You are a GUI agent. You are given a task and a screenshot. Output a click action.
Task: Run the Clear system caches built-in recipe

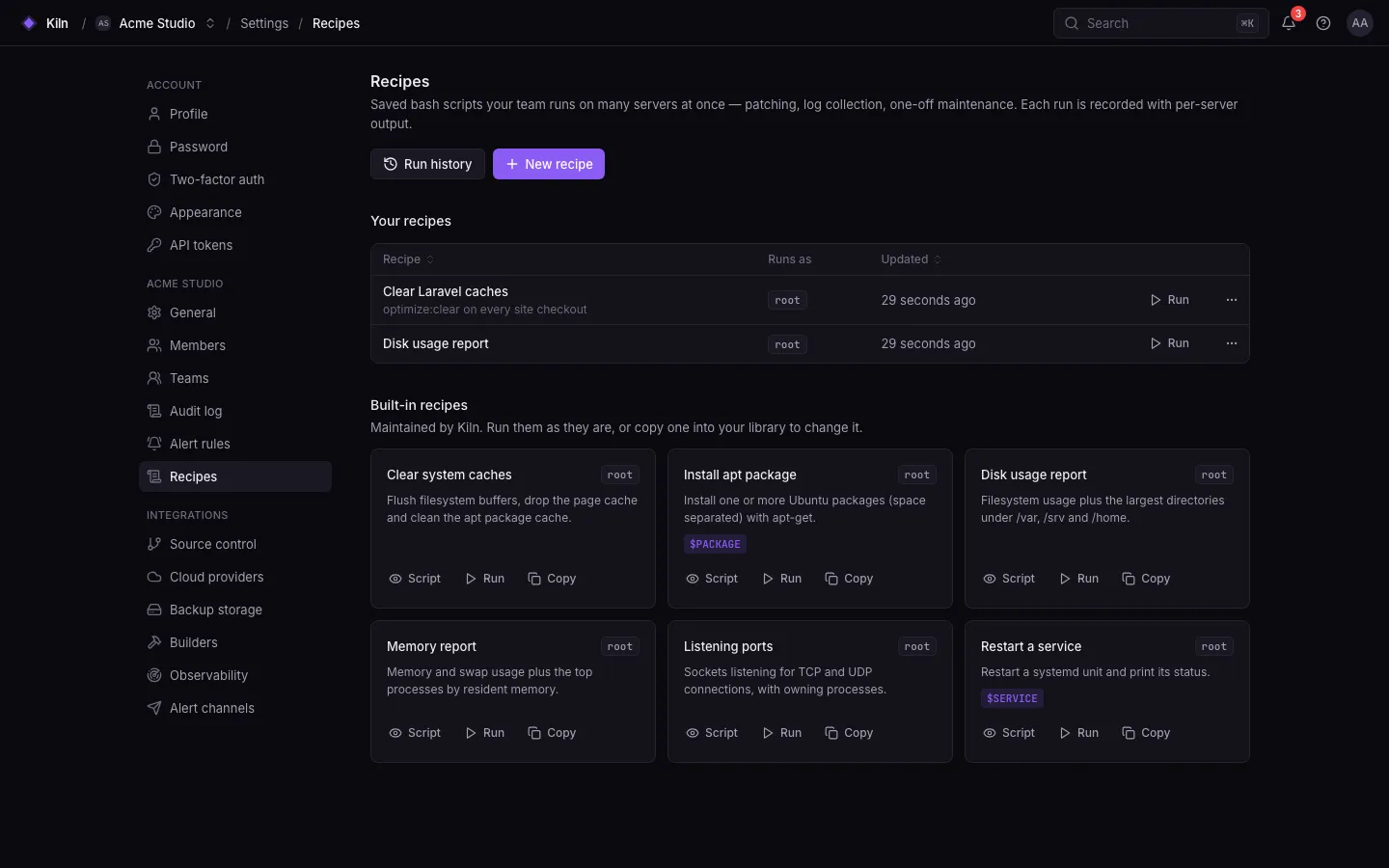[x=485, y=579]
